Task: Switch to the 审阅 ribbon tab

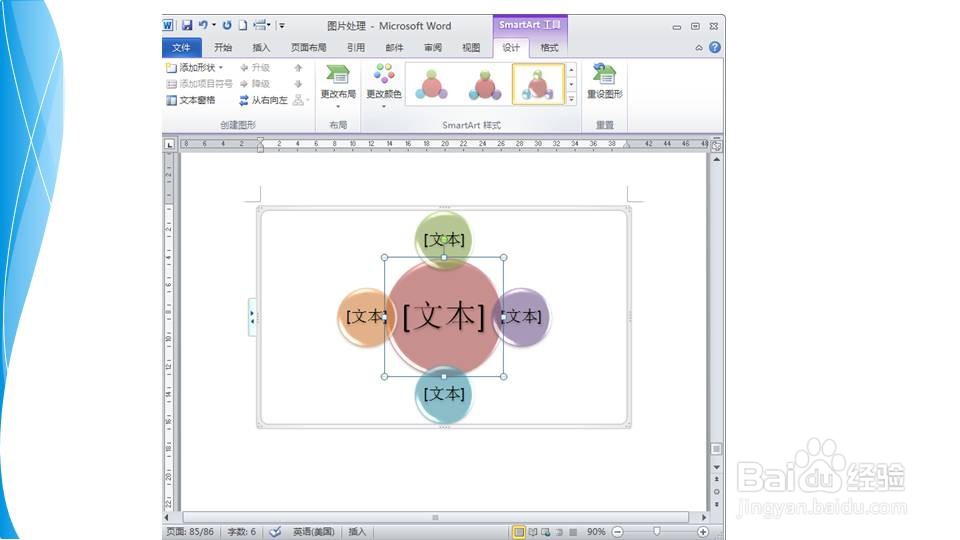Action: 433,47
